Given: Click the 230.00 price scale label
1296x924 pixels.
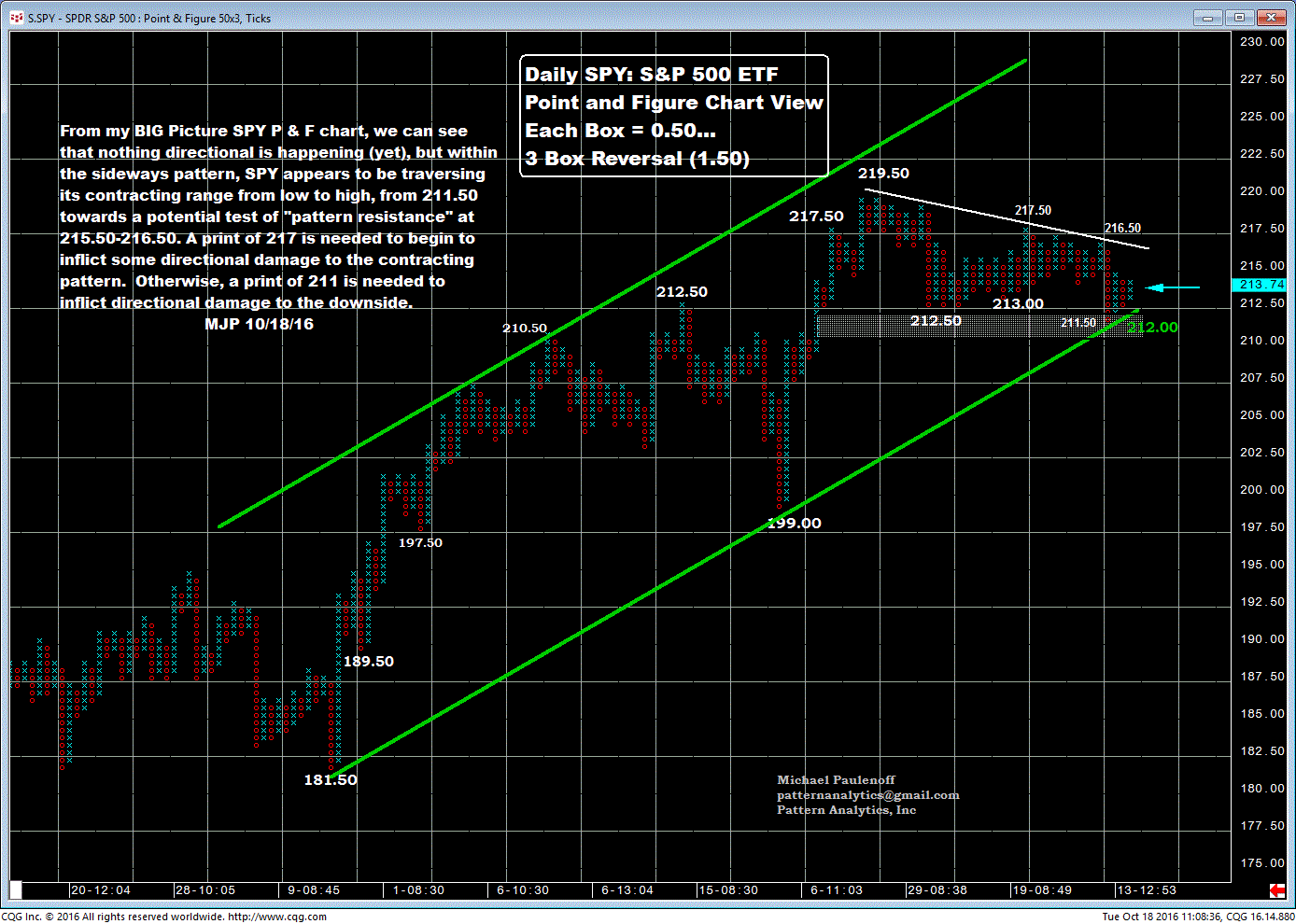Looking at the screenshot, I should [x=1262, y=42].
